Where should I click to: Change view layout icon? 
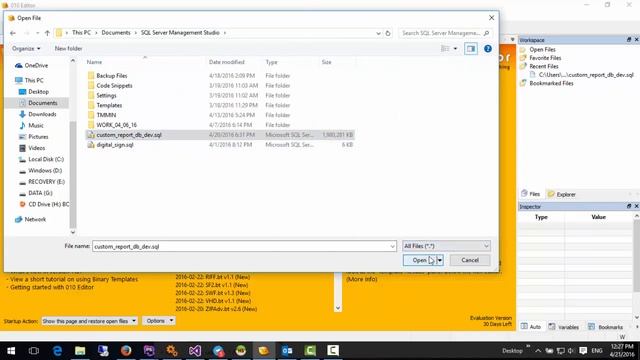(x=444, y=49)
